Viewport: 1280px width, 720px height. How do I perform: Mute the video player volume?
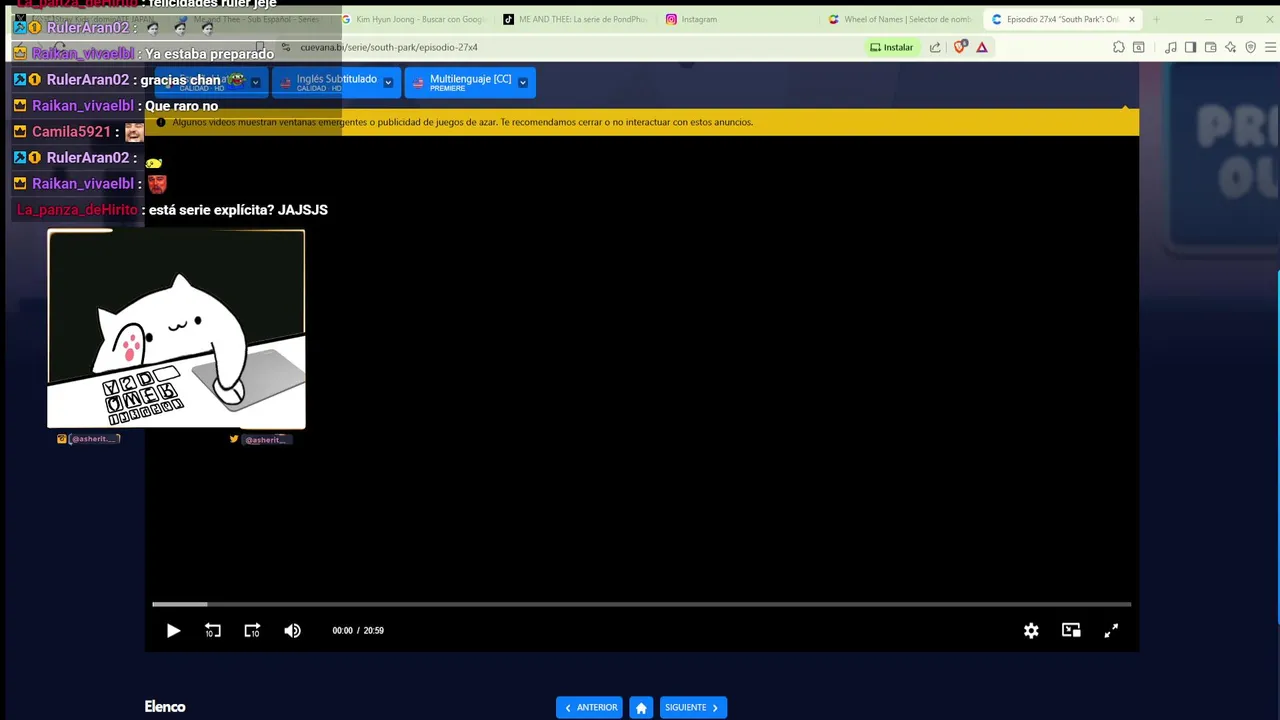tap(292, 631)
